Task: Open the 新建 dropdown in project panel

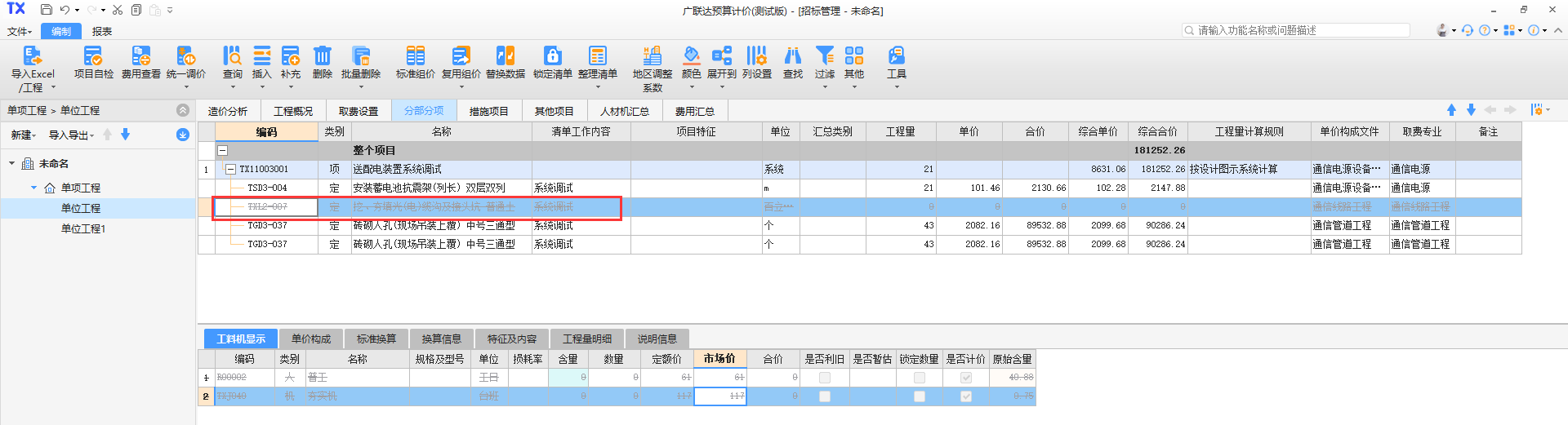Action: coord(23,135)
